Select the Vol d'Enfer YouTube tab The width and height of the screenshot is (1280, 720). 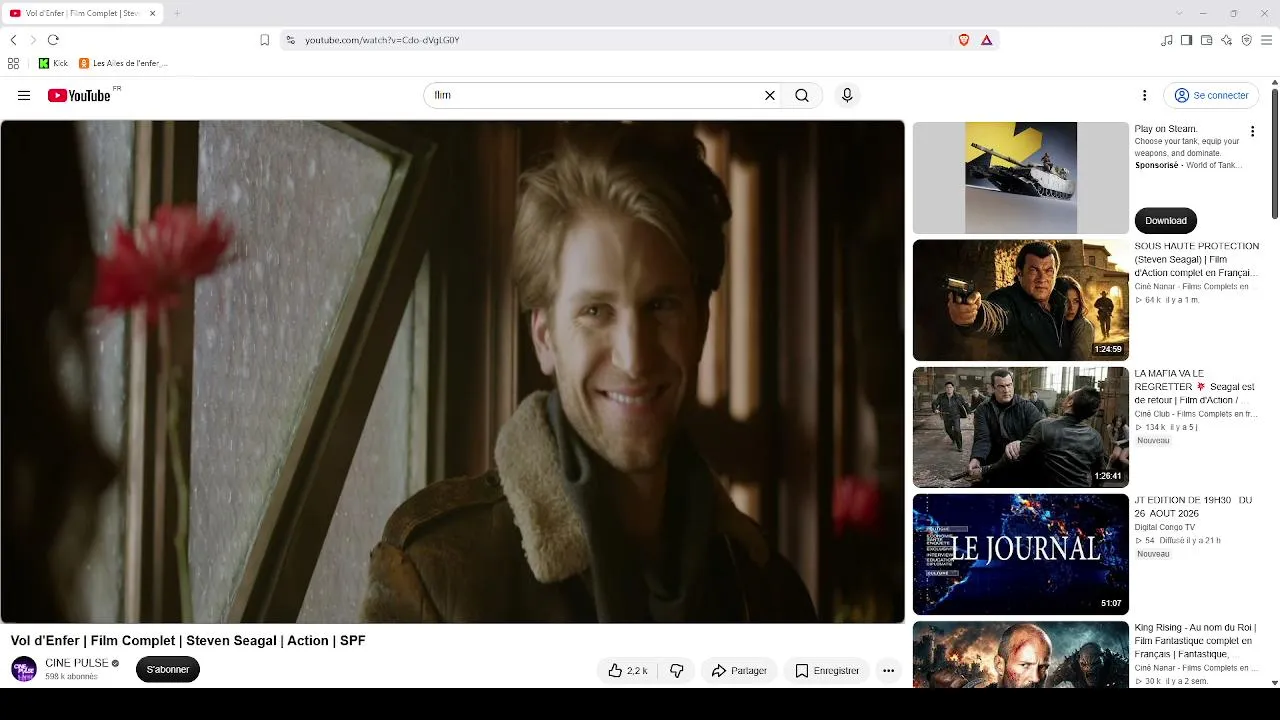[x=82, y=13]
